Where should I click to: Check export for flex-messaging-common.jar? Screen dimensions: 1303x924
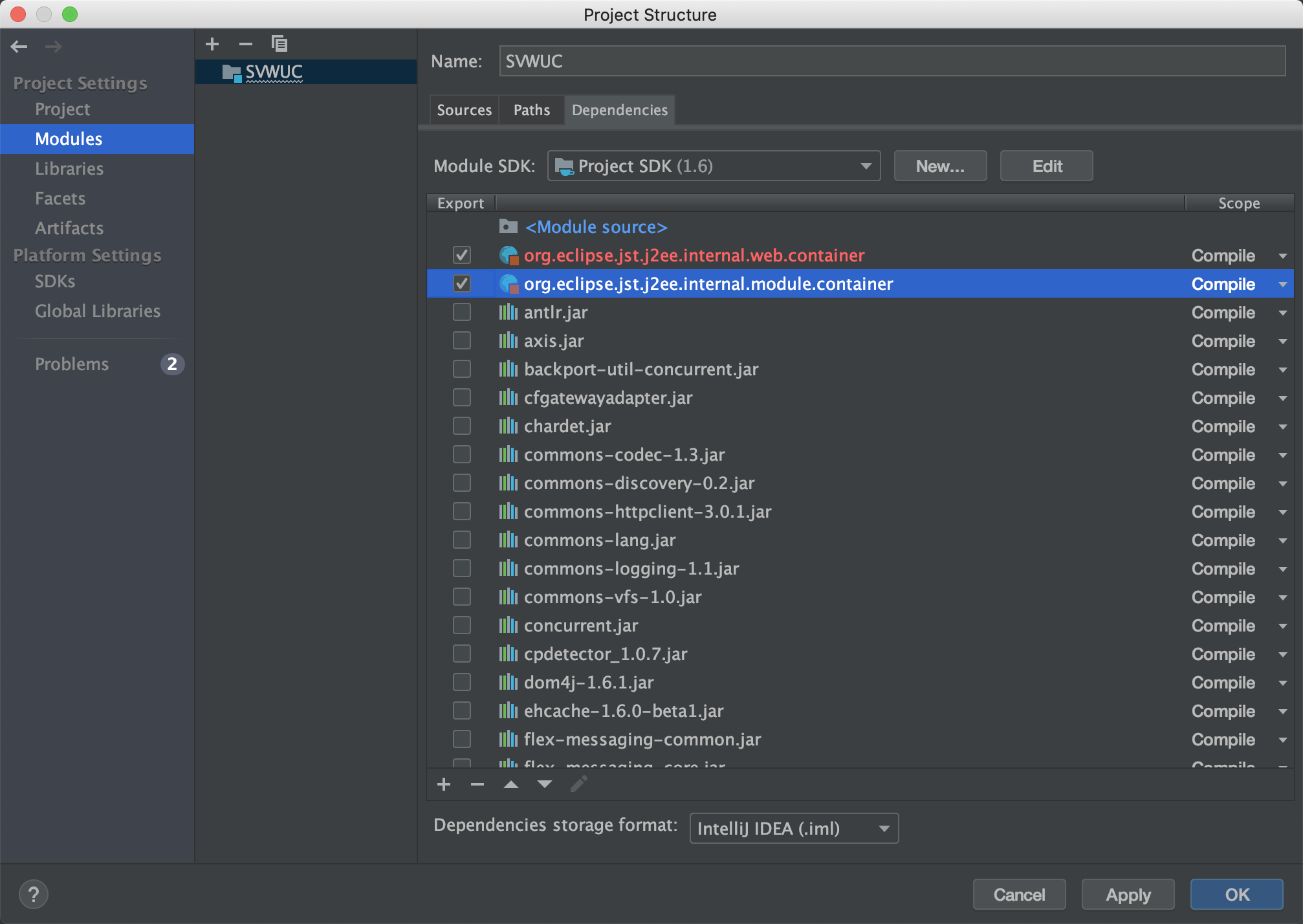(462, 740)
